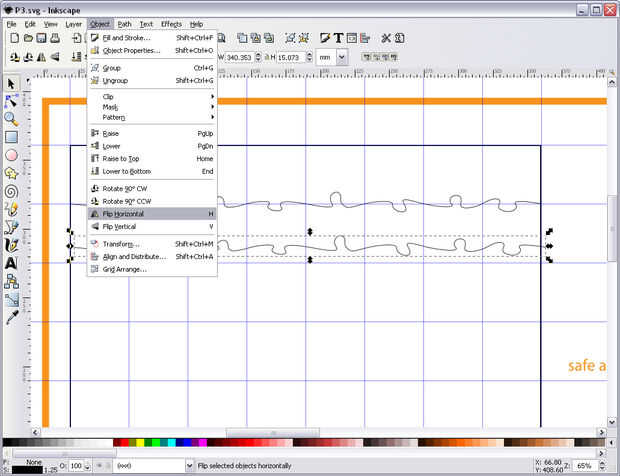
Task: Click the Rotate 90° counter-clockwise icon in the controls bar
Action: [x=15, y=57]
